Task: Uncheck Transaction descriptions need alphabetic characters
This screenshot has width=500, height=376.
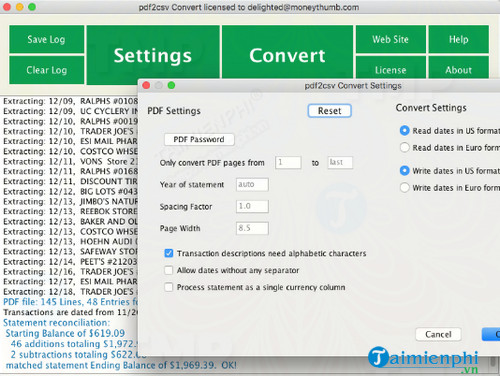Action: pyautogui.click(x=169, y=253)
